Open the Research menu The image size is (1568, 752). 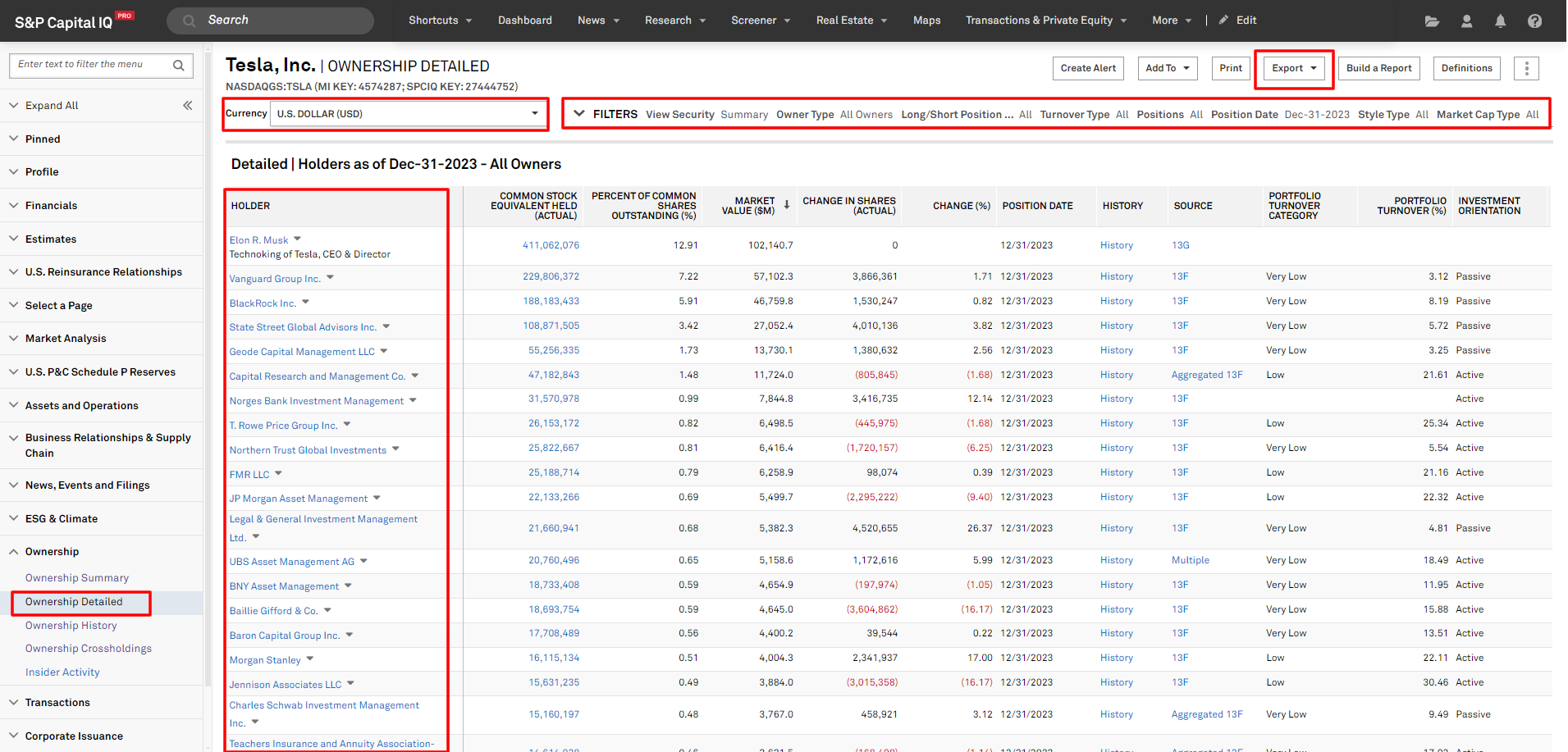pyautogui.click(x=675, y=21)
